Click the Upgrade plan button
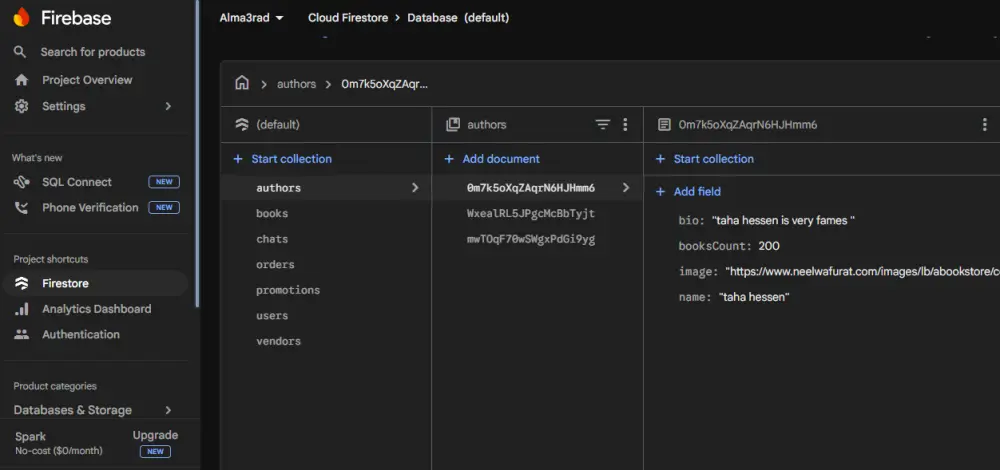 [155, 436]
